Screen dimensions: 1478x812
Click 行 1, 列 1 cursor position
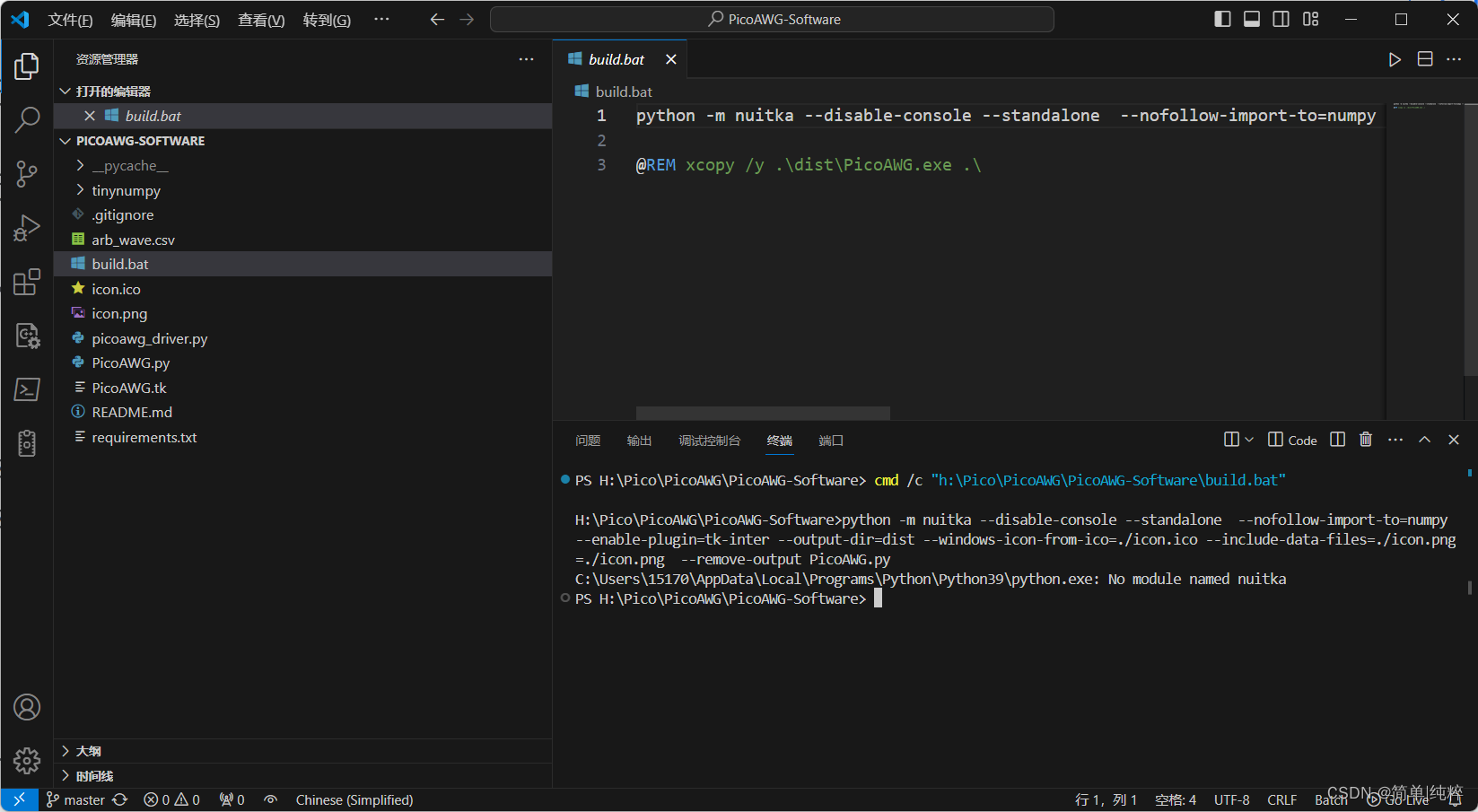[x=1106, y=799]
